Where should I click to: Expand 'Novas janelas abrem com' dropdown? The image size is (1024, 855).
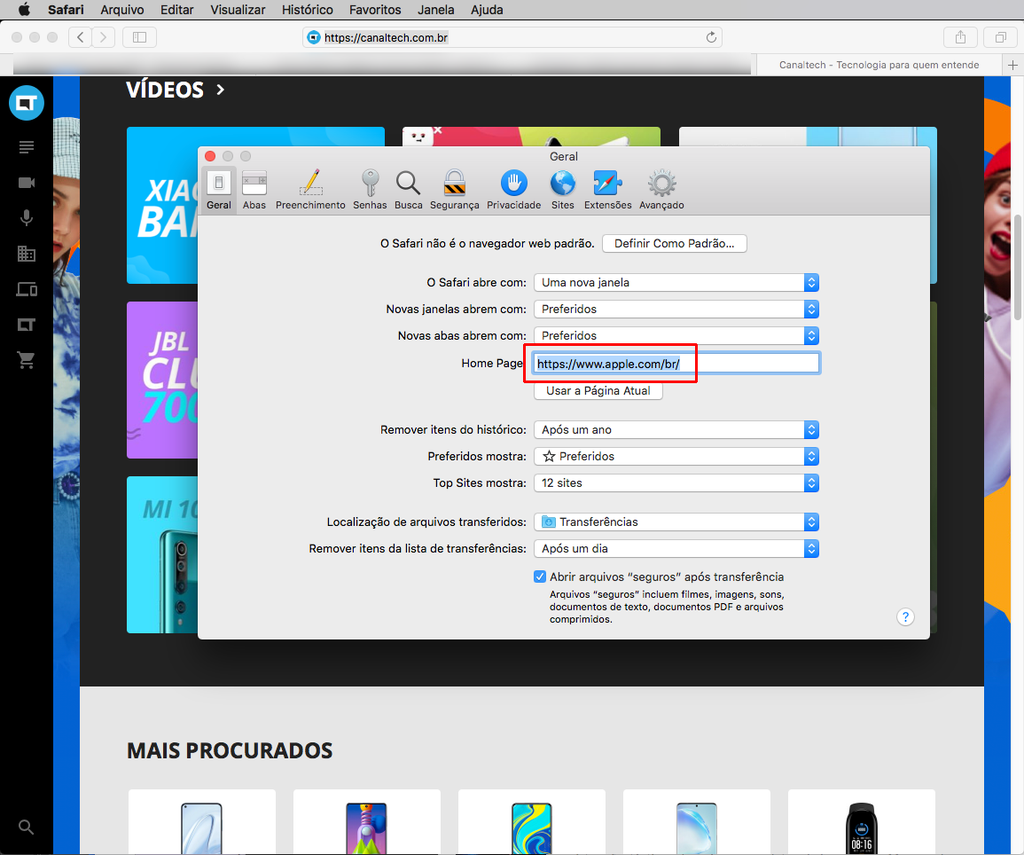pos(677,309)
